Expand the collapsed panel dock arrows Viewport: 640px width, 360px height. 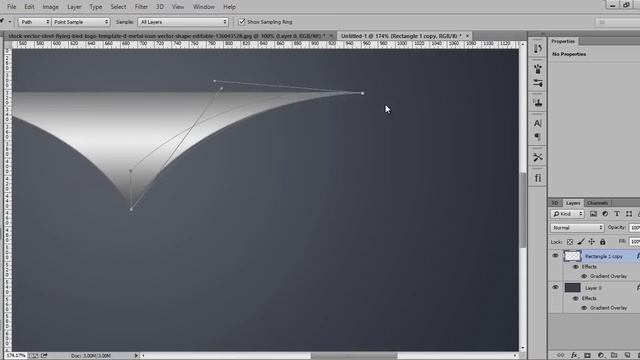[543, 34]
